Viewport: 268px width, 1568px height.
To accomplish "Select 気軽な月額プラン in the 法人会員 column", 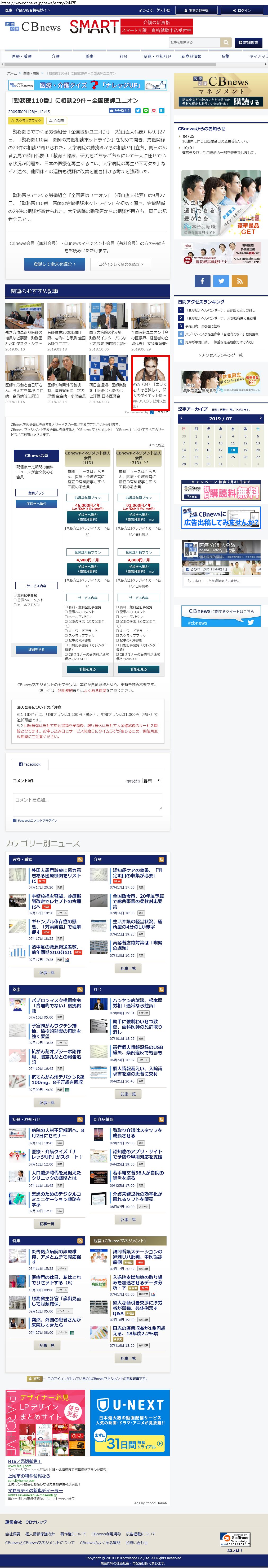I will (x=139, y=552).
